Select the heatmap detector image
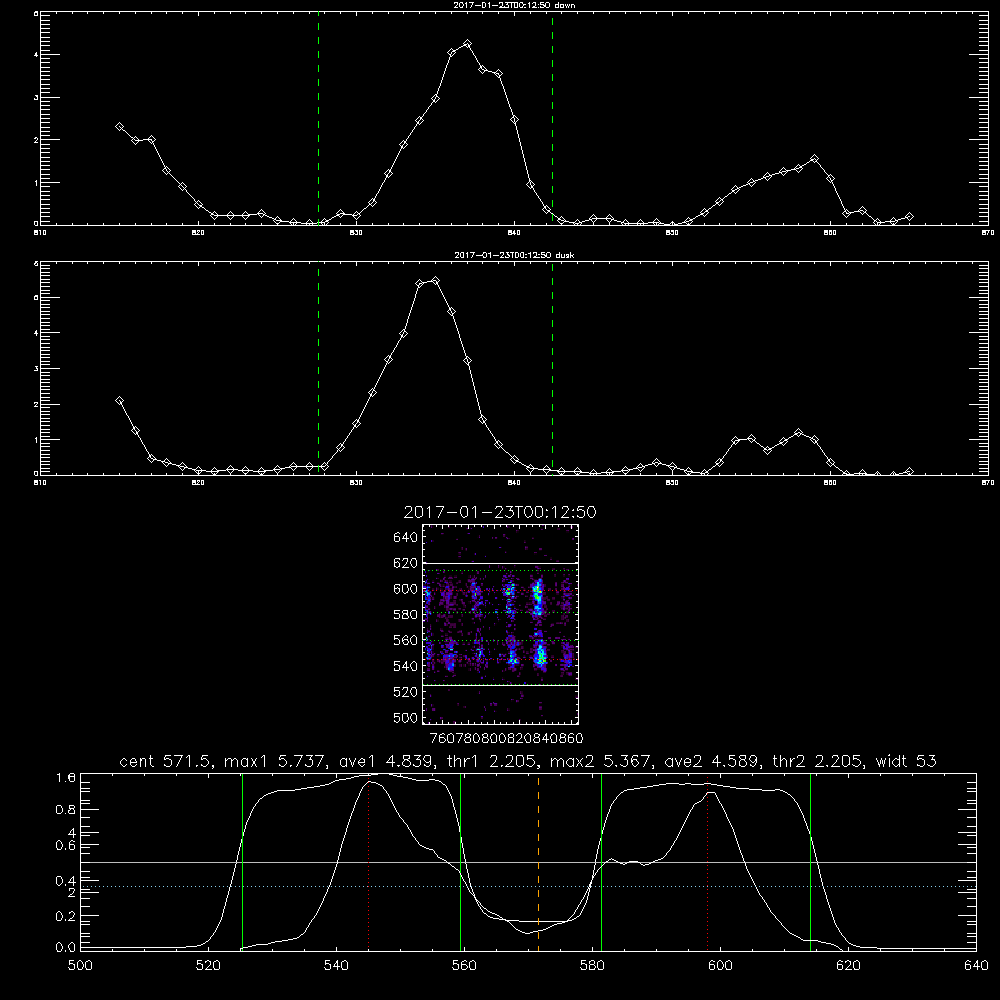 [500, 624]
